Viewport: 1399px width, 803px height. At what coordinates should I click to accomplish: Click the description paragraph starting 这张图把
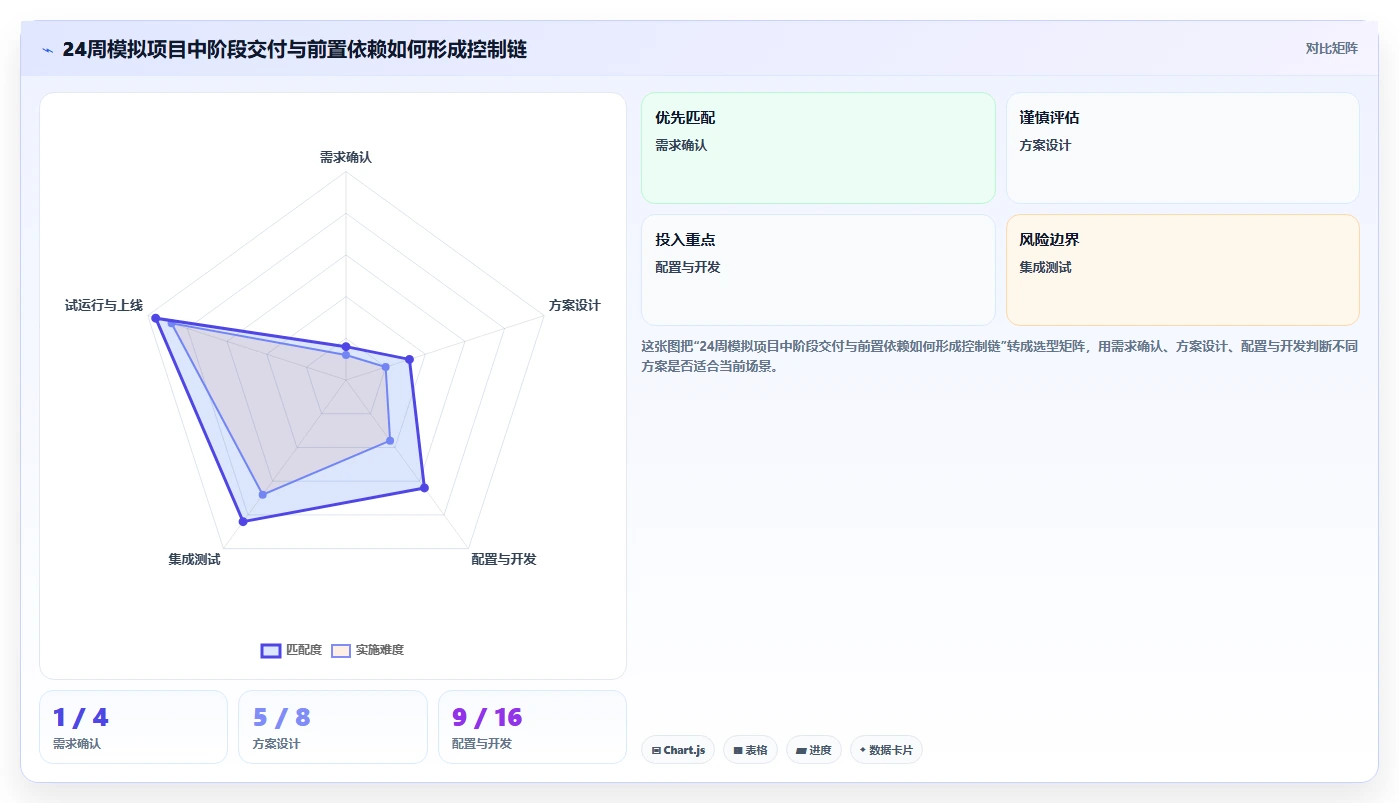pyautogui.click(x=999, y=356)
